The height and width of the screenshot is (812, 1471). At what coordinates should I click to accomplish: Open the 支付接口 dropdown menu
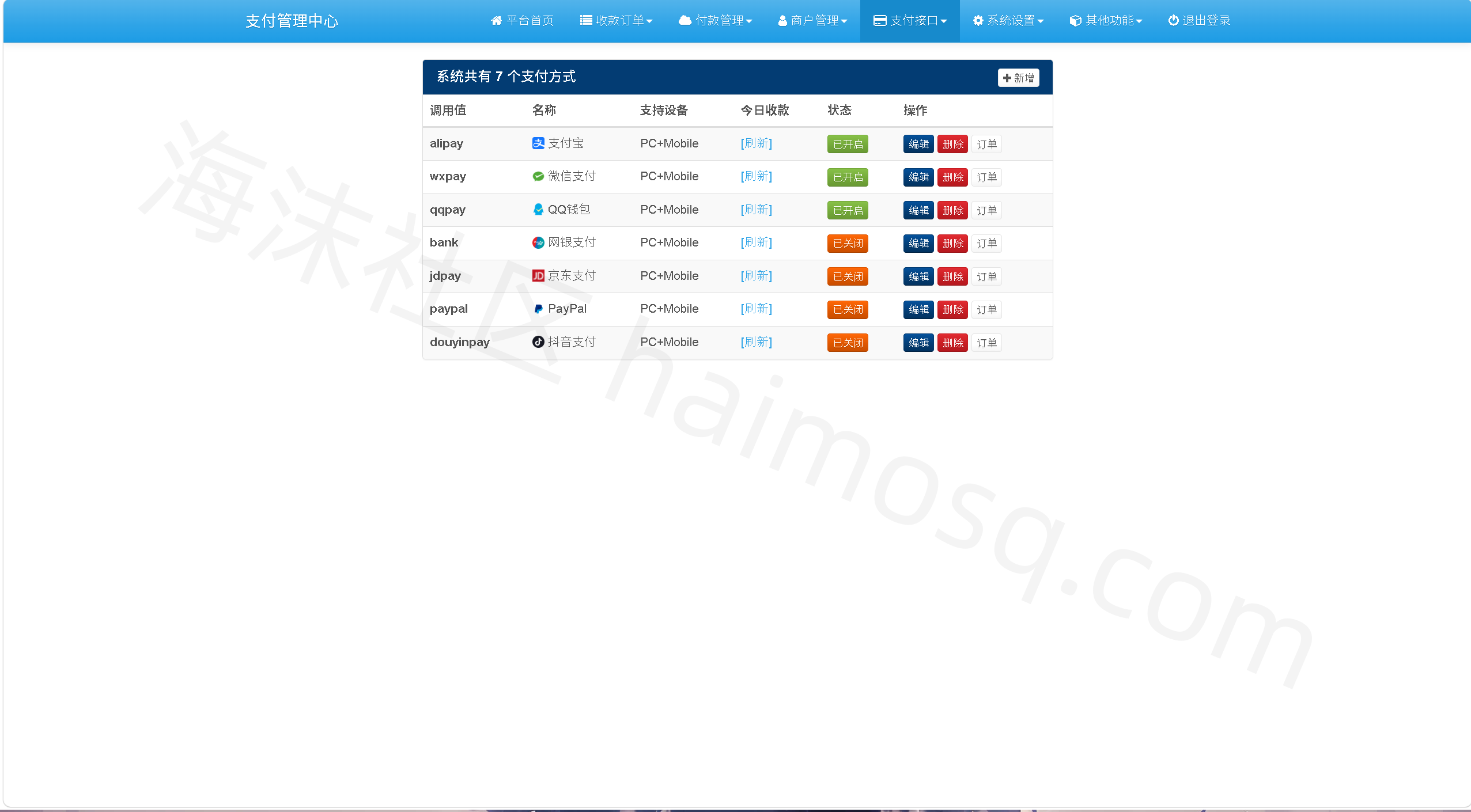pos(910,21)
